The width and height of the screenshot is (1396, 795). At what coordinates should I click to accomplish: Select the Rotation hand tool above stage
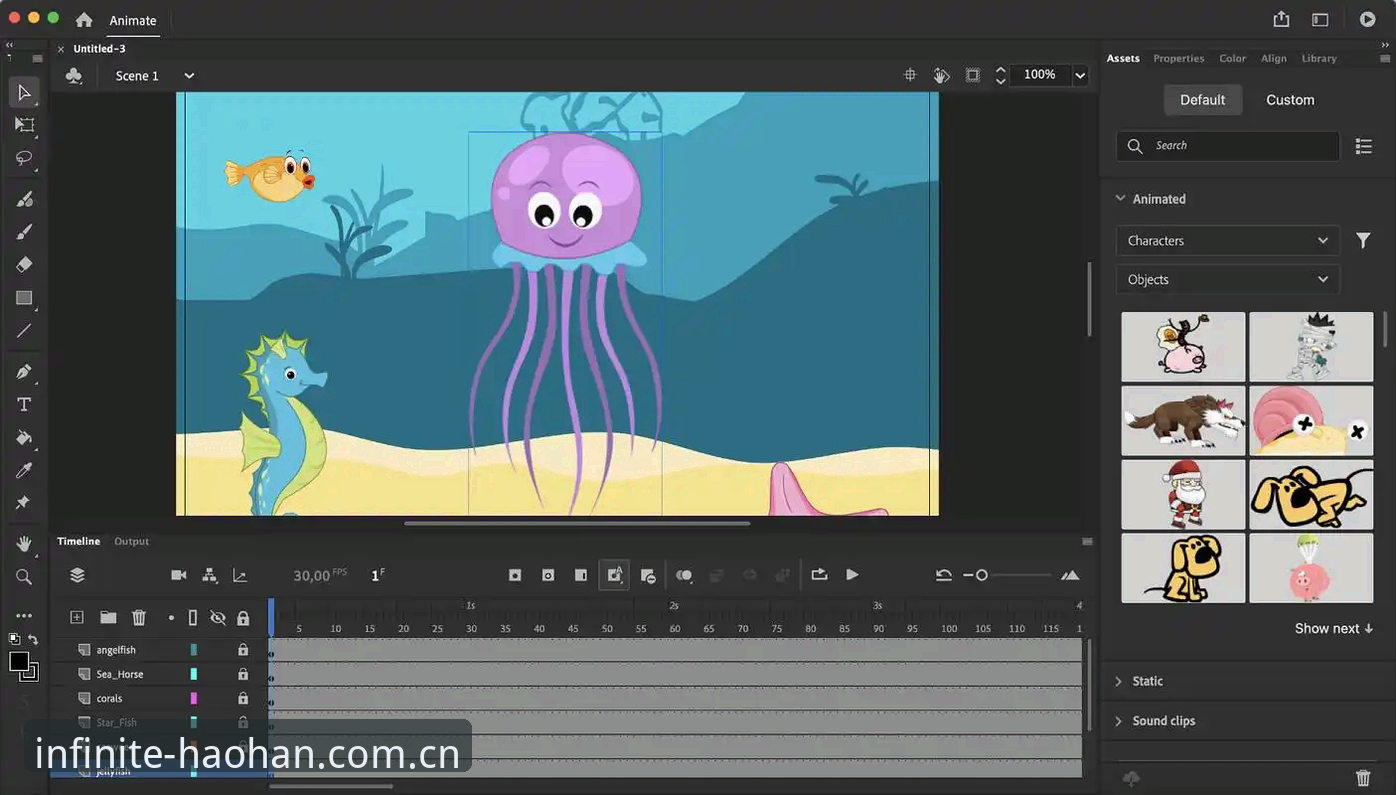(941, 75)
